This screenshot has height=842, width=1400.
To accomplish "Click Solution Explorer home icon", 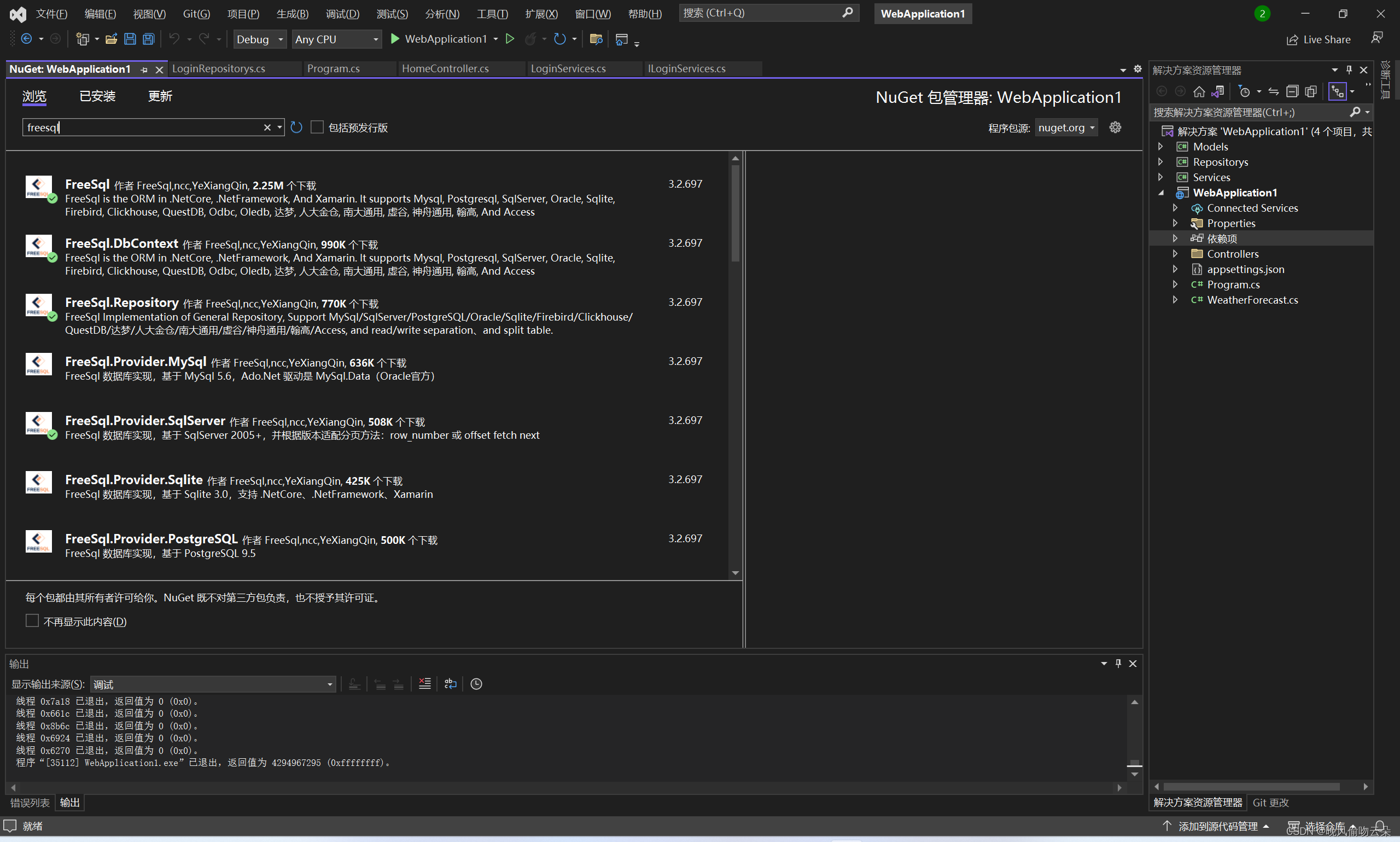I will click(1199, 91).
